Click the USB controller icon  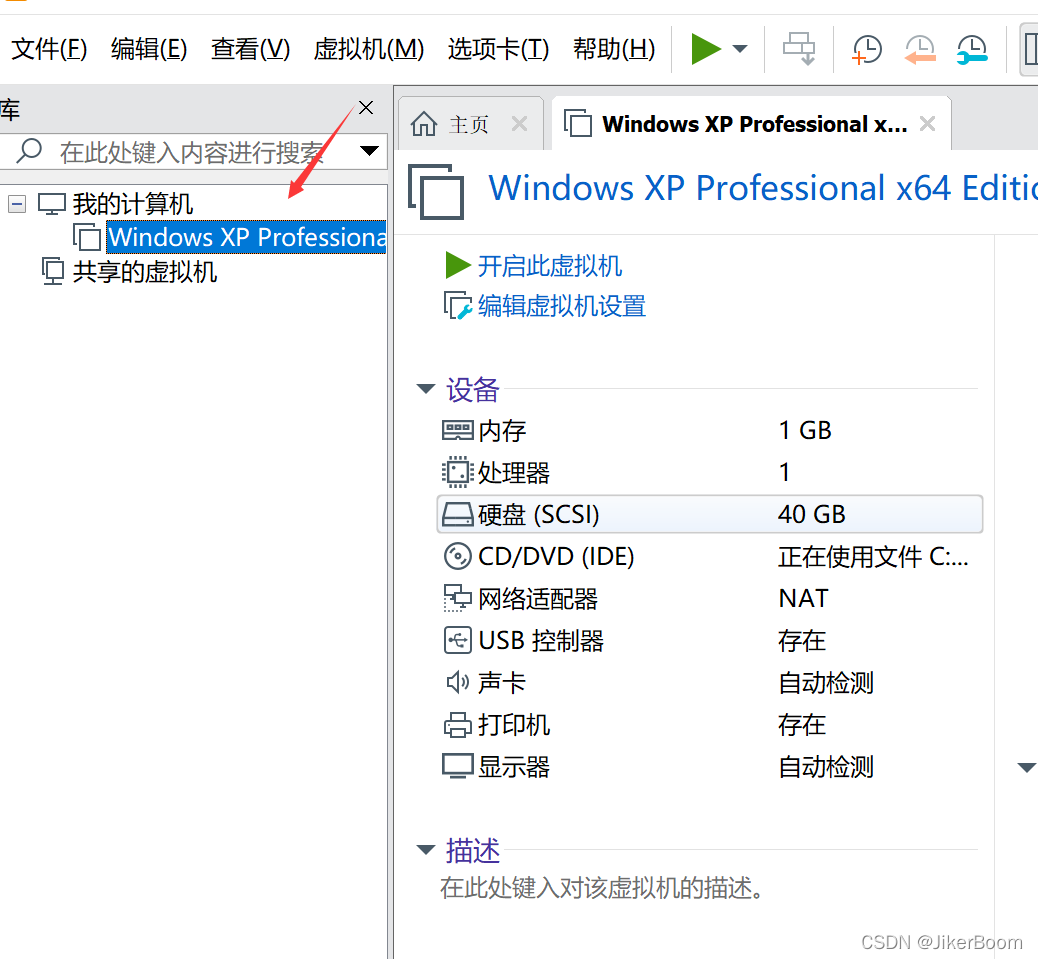coord(457,640)
